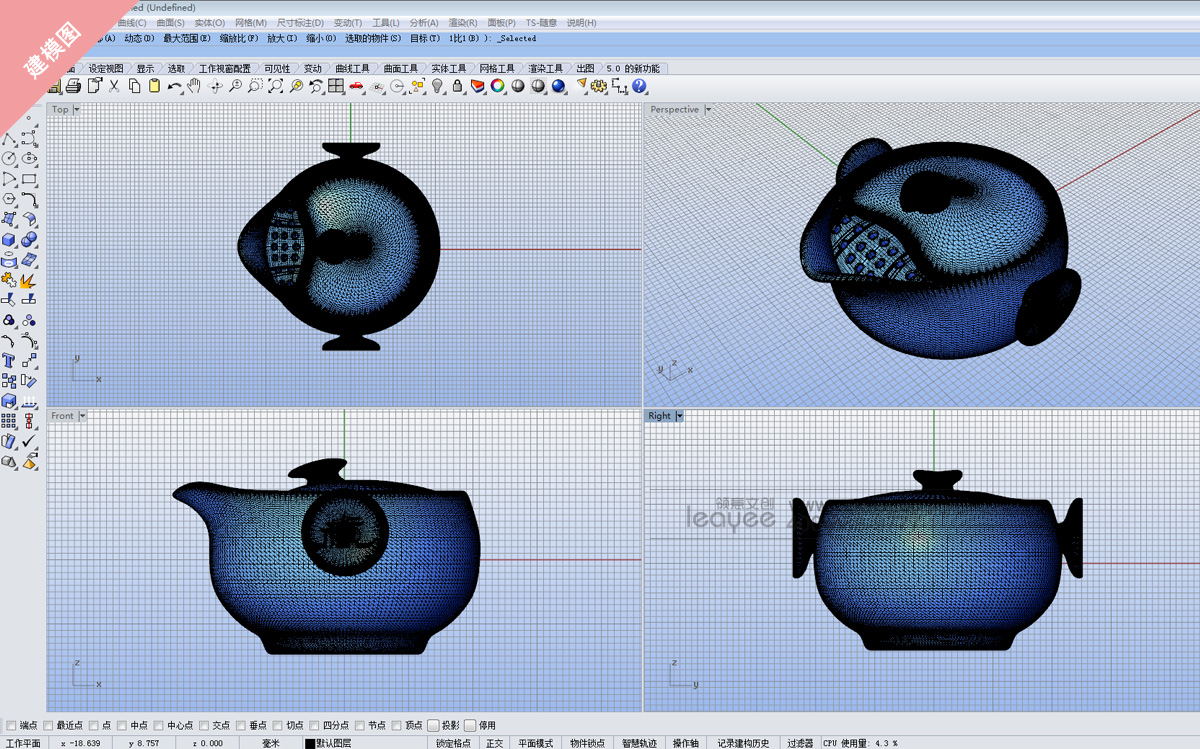The width and height of the screenshot is (1200, 749).
Task: Toggle 正交 mode in status bar
Action: click(494, 743)
